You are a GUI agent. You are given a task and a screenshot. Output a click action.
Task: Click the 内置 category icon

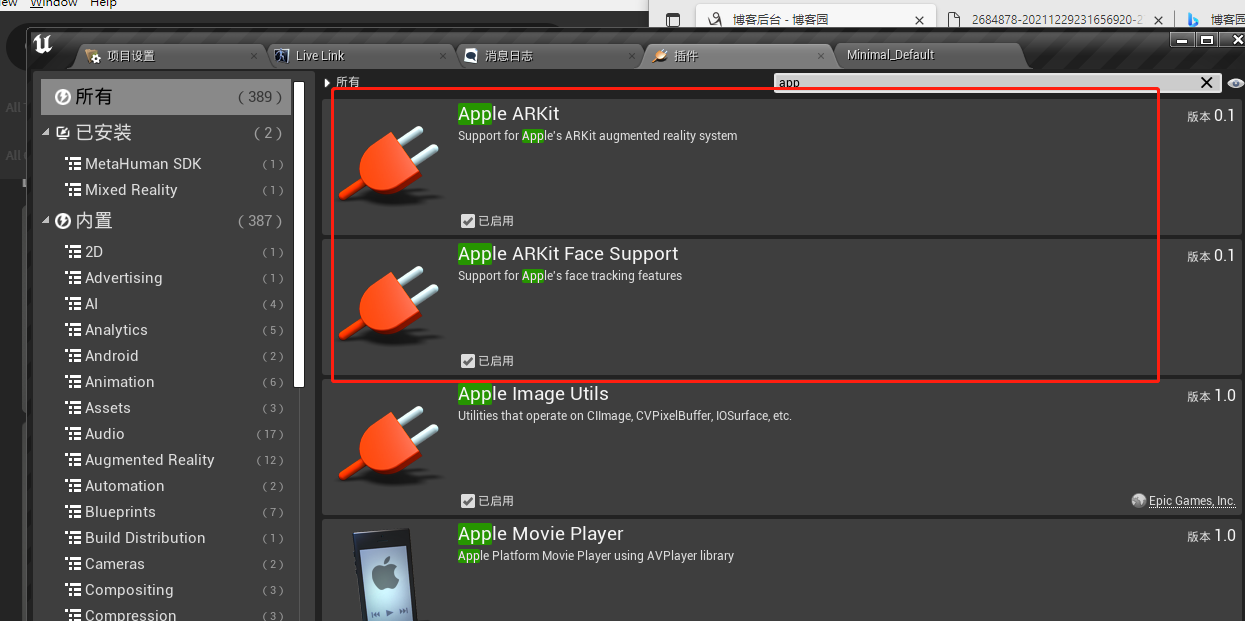pyautogui.click(x=63, y=221)
